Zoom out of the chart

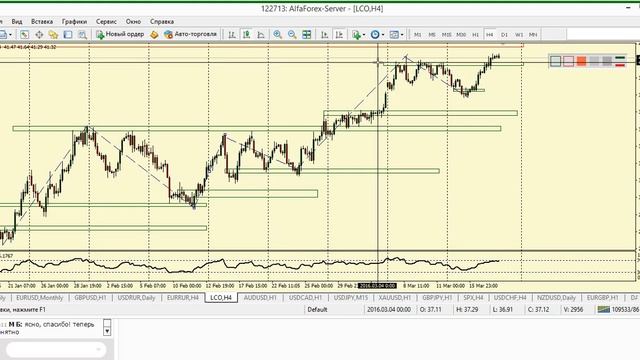[292, 35]
